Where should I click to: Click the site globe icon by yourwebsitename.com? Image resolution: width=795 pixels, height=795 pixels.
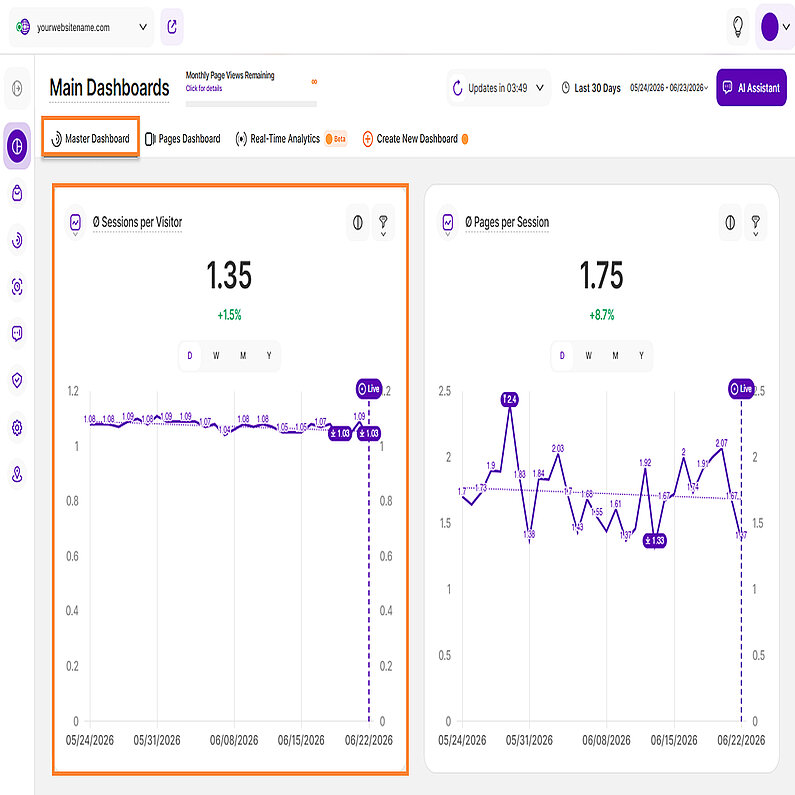click(x=23, y=27)
